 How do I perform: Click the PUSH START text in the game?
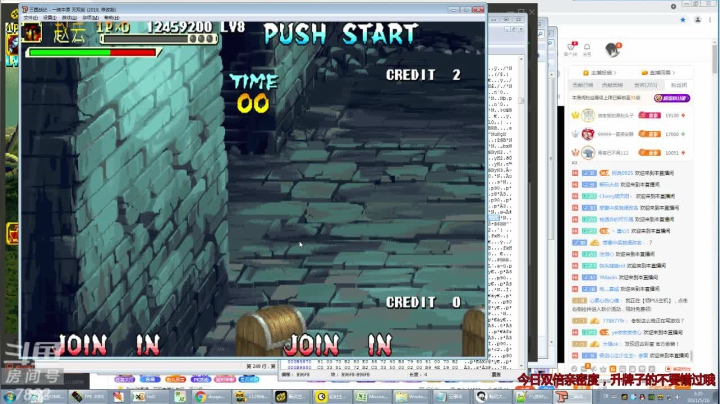point(341,34)
